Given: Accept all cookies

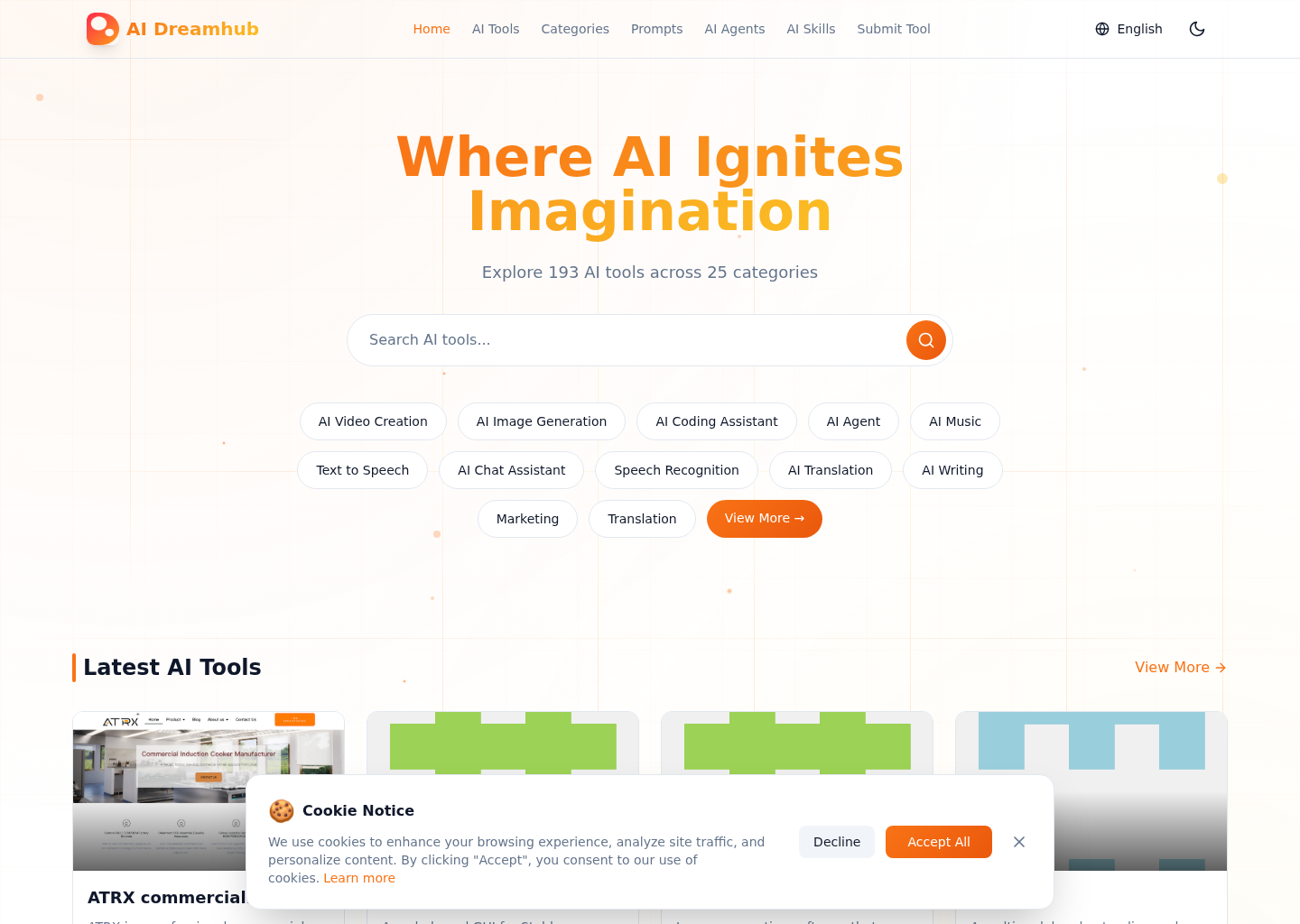Looking at the screenshot, I should click(x=938, y=842).
